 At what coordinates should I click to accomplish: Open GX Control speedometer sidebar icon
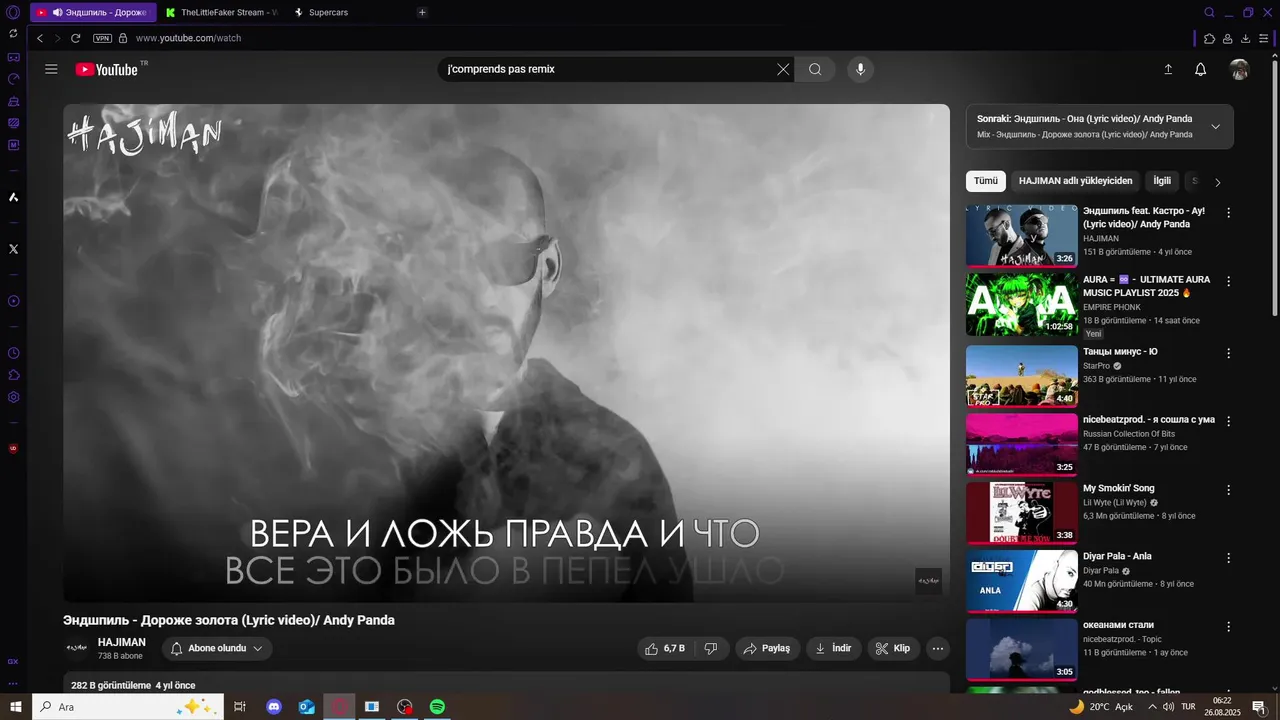click(x=13, y=79)
